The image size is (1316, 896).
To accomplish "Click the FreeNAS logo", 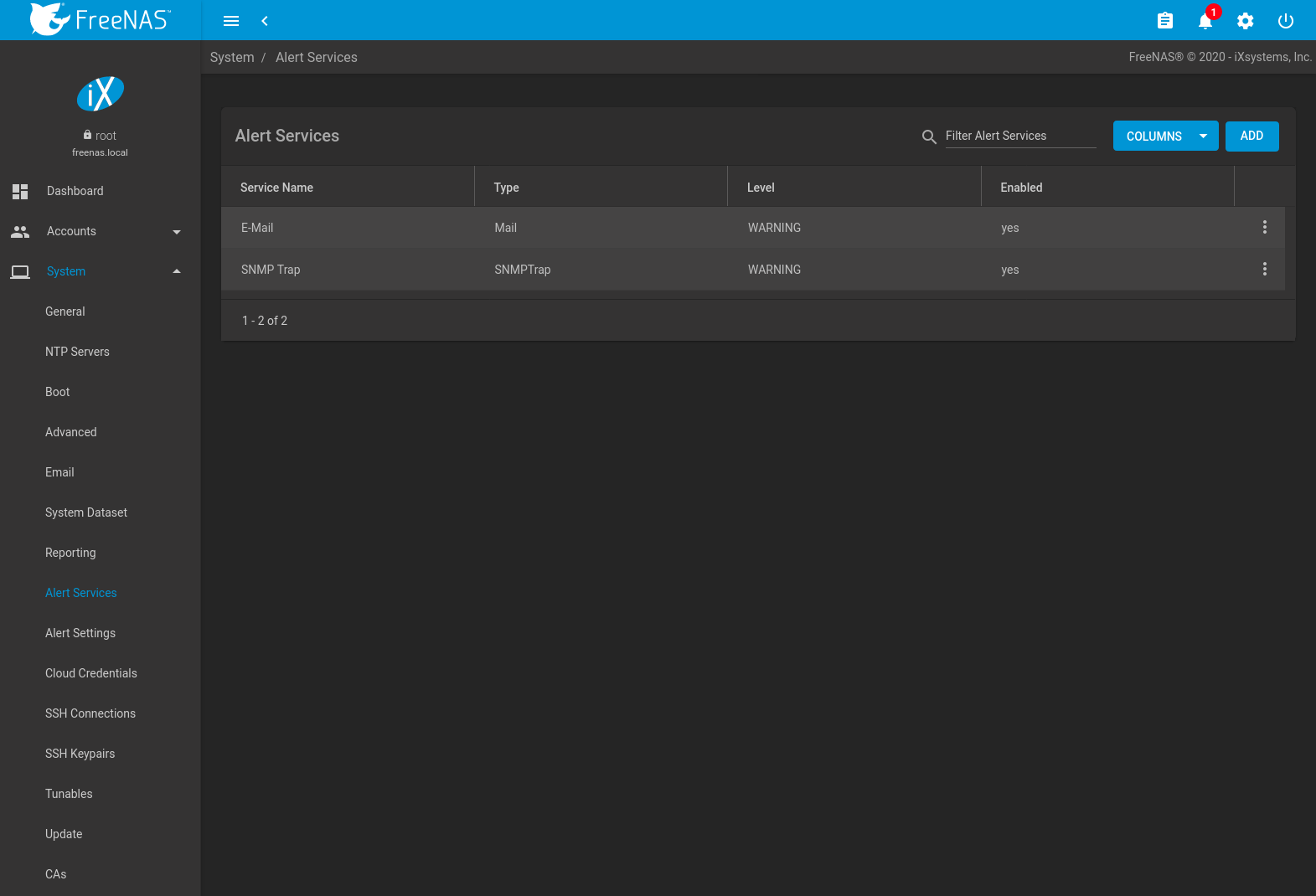I will (101, 19).
